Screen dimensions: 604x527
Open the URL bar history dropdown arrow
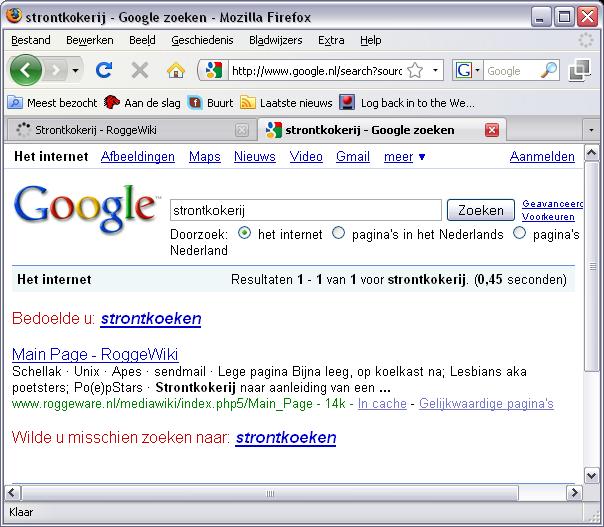[436, 70]
